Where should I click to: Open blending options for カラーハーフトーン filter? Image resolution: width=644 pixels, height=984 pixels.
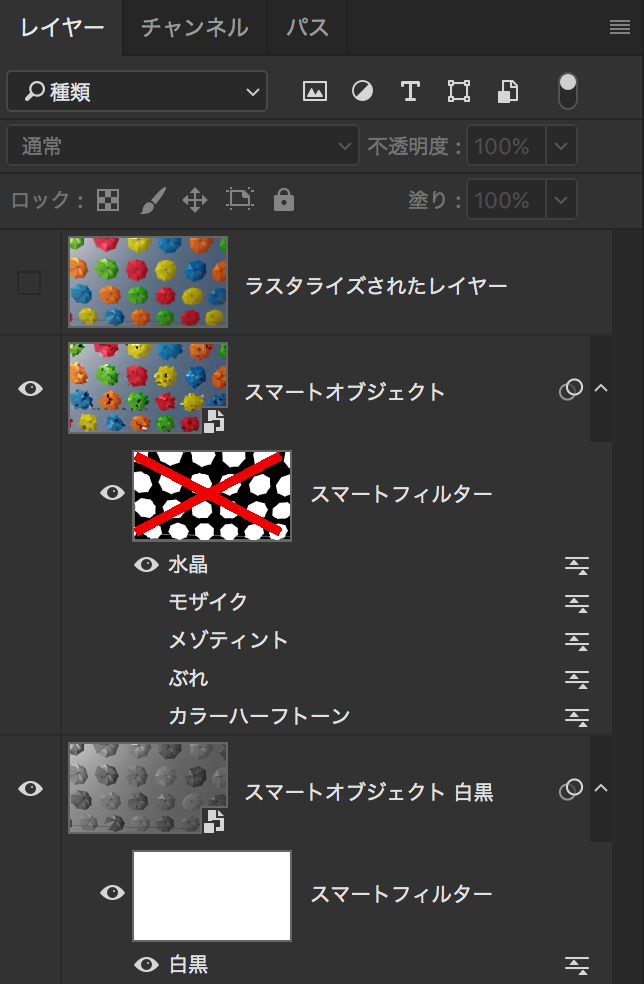pos(576,717)
